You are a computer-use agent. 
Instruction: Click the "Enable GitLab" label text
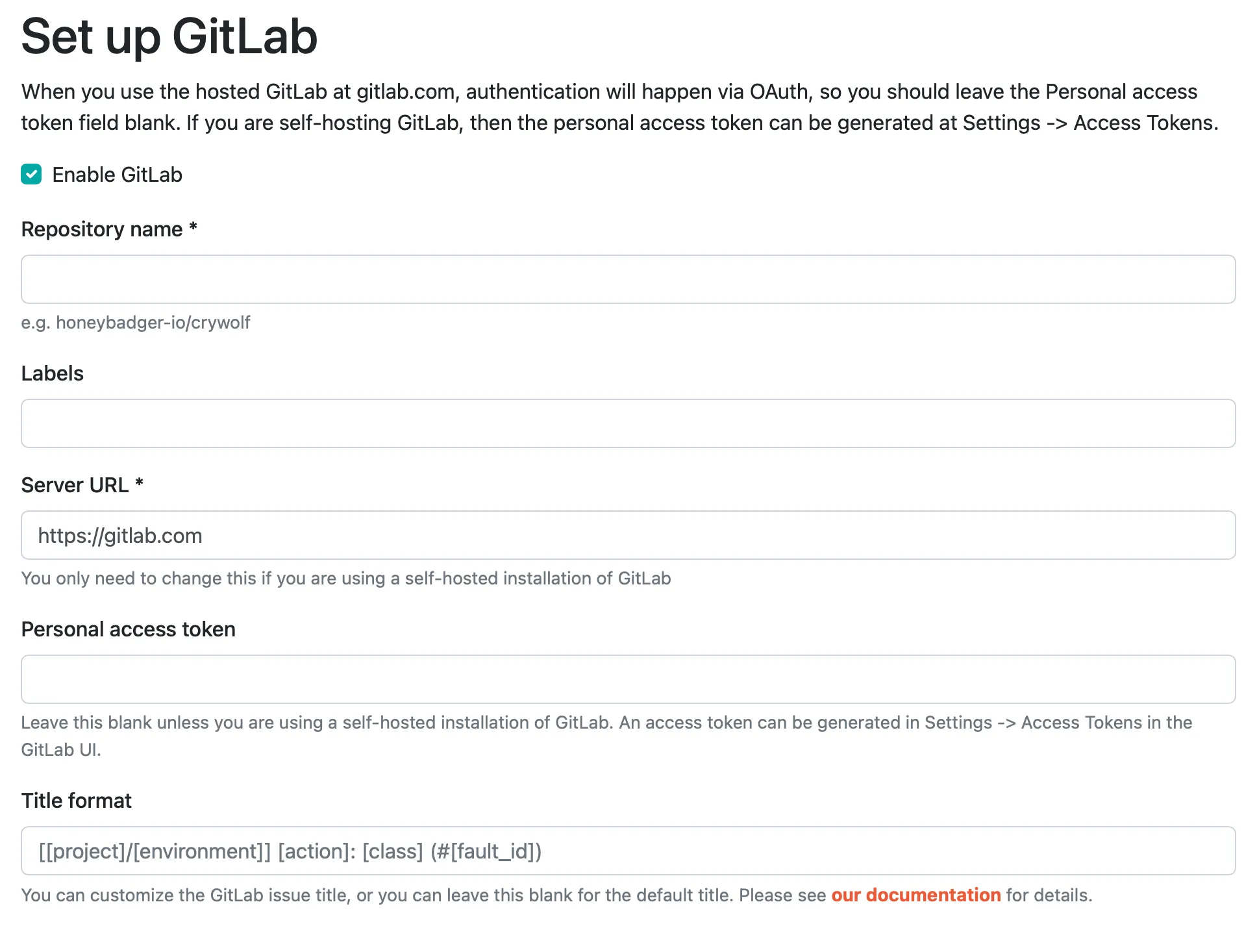pos(117,175)
